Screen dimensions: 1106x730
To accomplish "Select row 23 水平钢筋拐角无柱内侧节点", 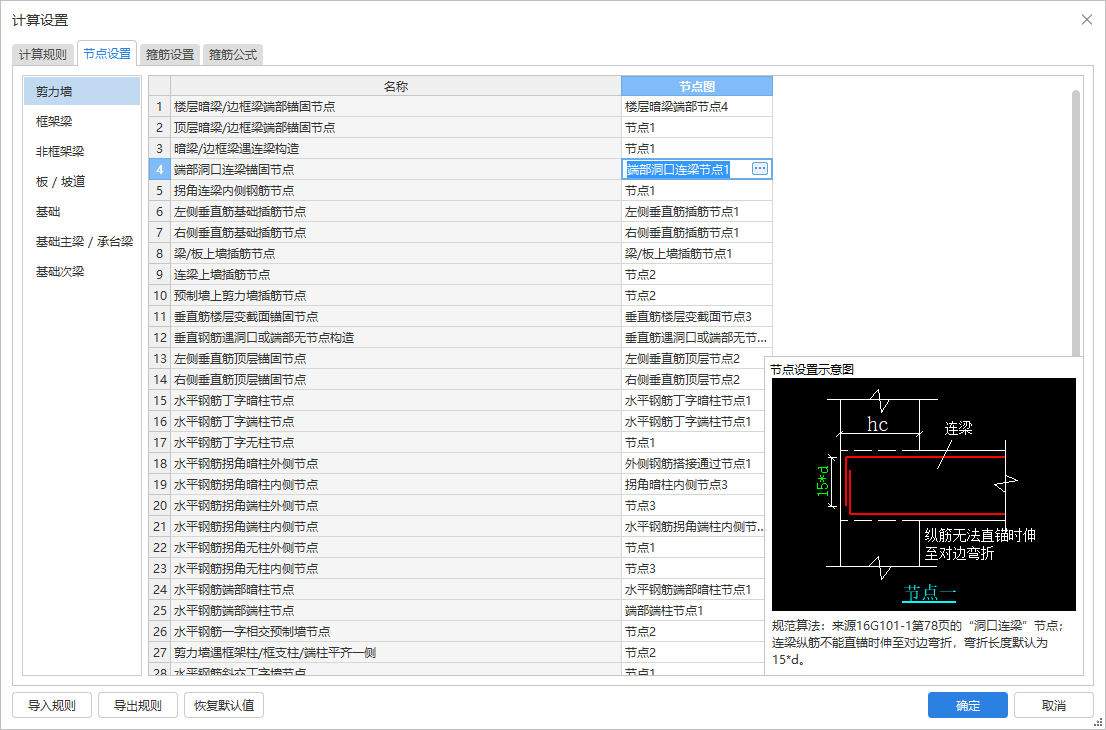I will 396,568.
